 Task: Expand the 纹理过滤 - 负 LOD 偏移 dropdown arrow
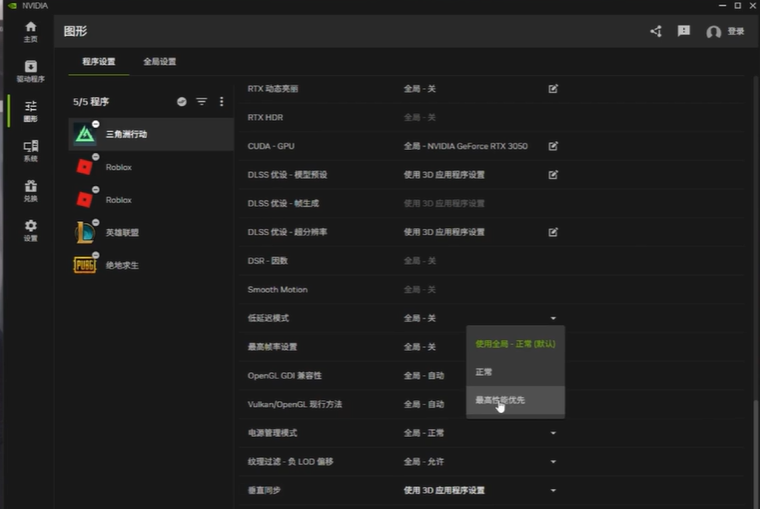553,461
